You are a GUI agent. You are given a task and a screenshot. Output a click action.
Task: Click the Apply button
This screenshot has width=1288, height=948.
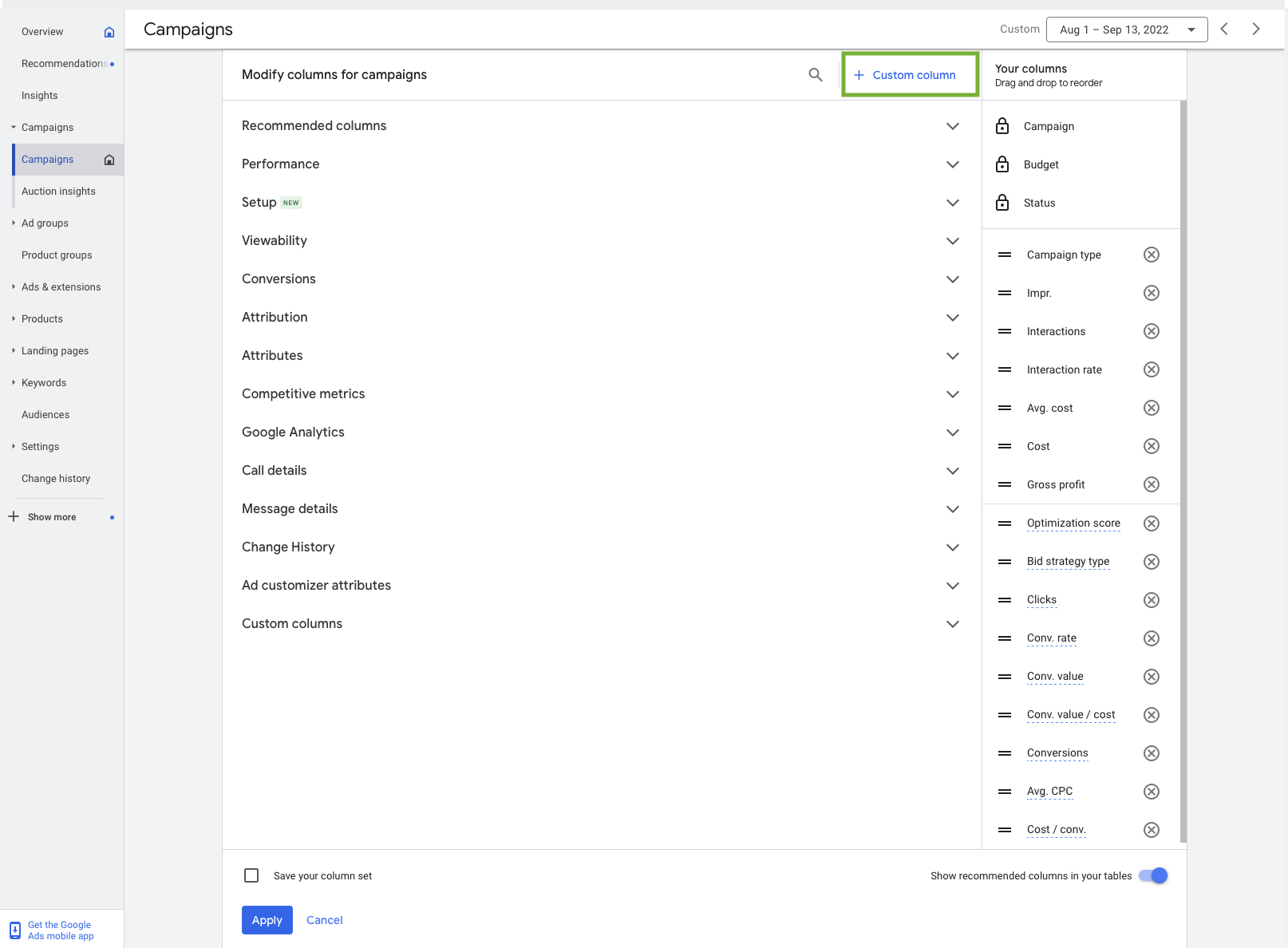(267, 919)
